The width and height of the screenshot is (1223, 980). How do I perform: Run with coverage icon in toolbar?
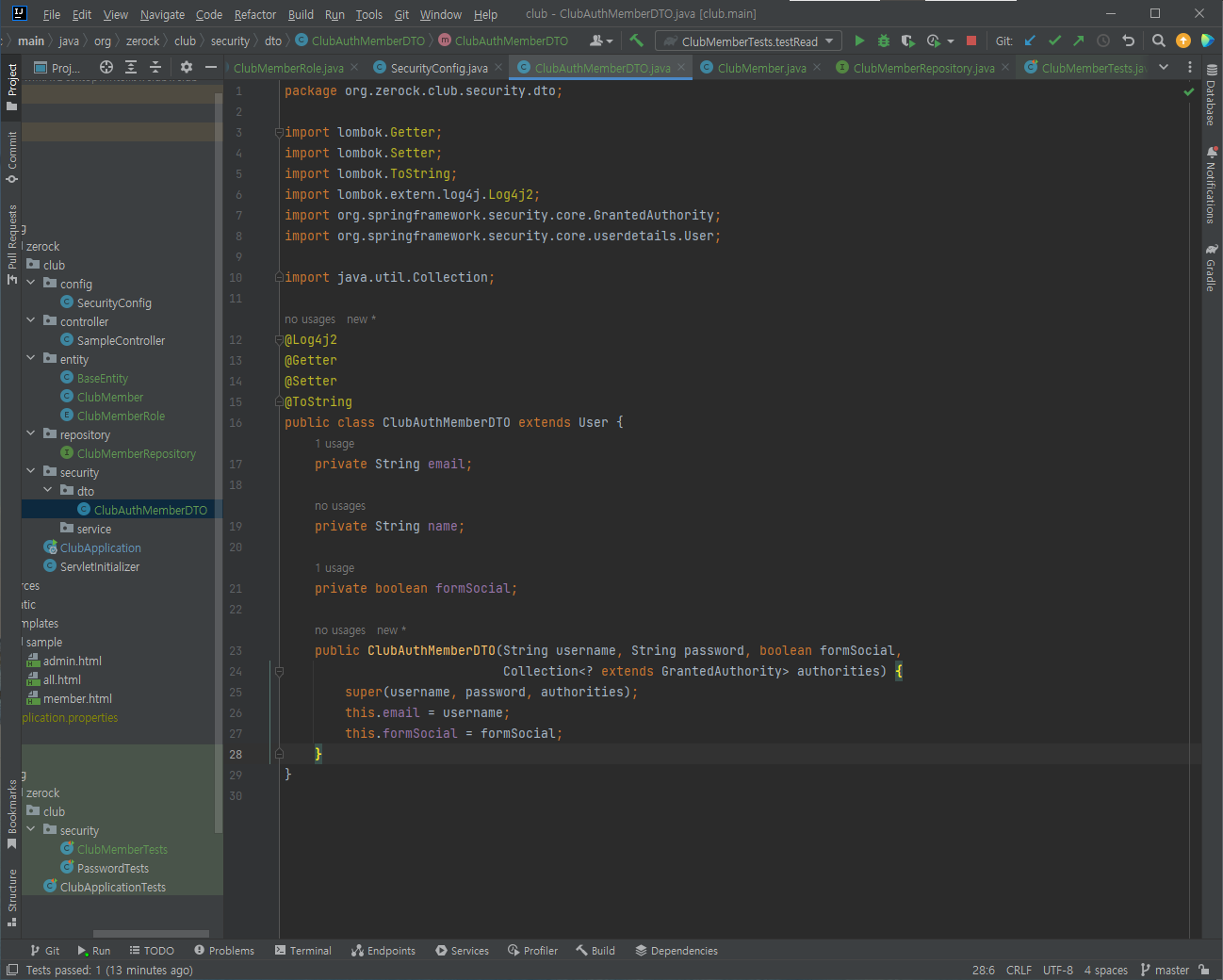(x=907, y=41)
